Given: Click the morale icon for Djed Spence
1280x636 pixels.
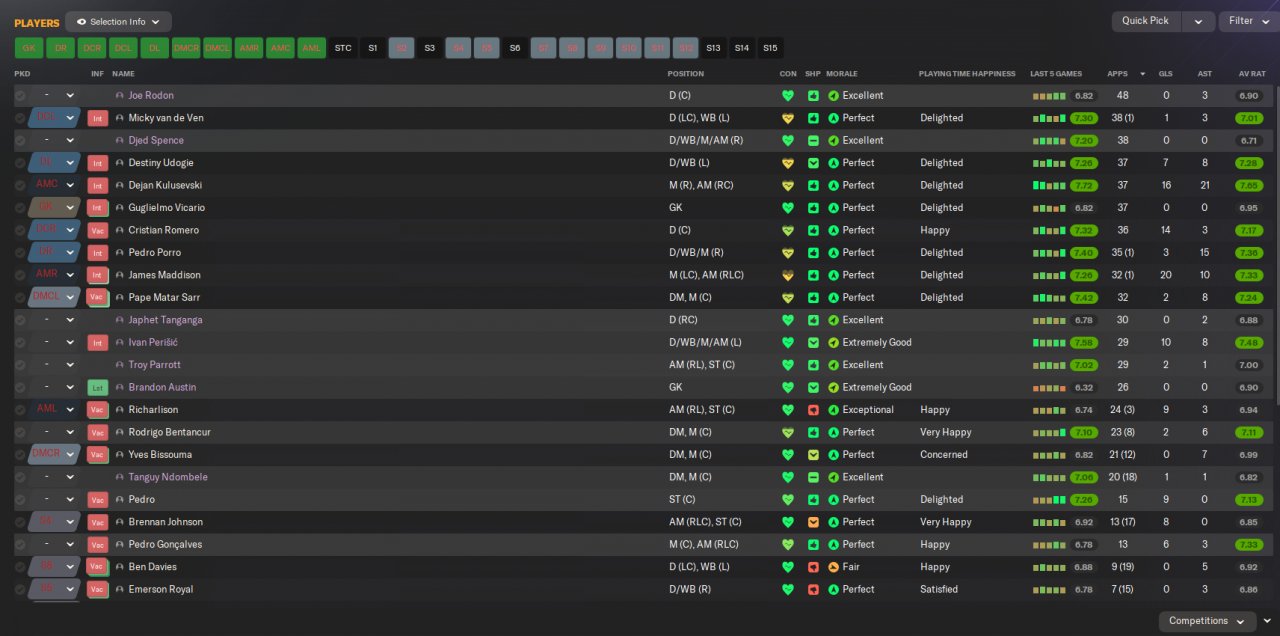Looking at the screenshot, I should 834,141.
